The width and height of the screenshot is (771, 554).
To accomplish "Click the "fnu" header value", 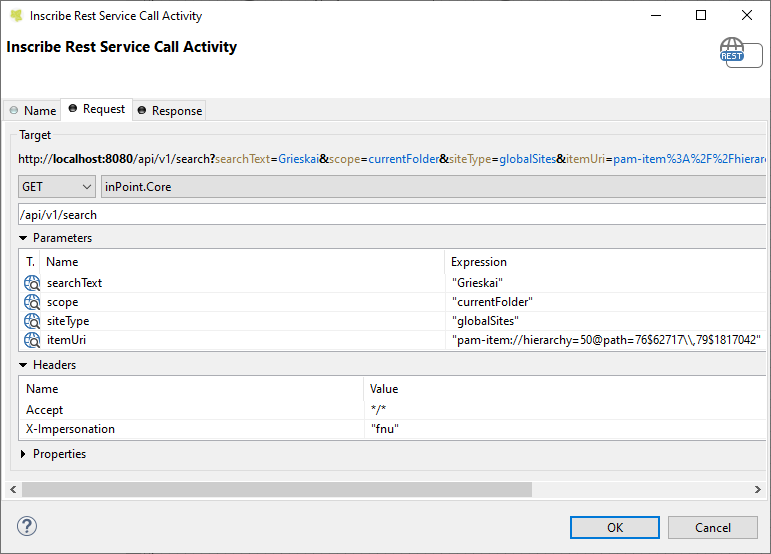I will (385, 429).
